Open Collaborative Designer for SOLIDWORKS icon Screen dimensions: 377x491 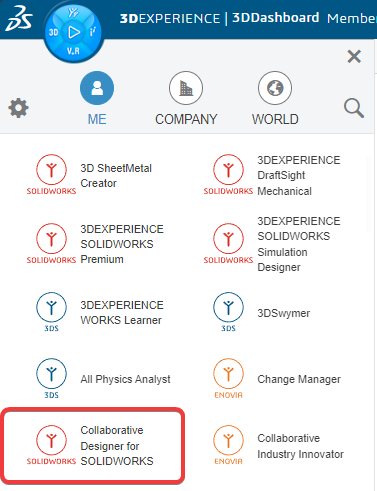(x=51, y=445)
